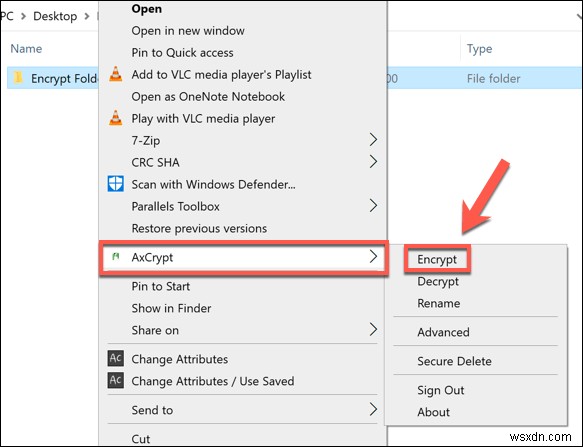Expand the CRC SHA submenu arrow

[x=373, y=162]
